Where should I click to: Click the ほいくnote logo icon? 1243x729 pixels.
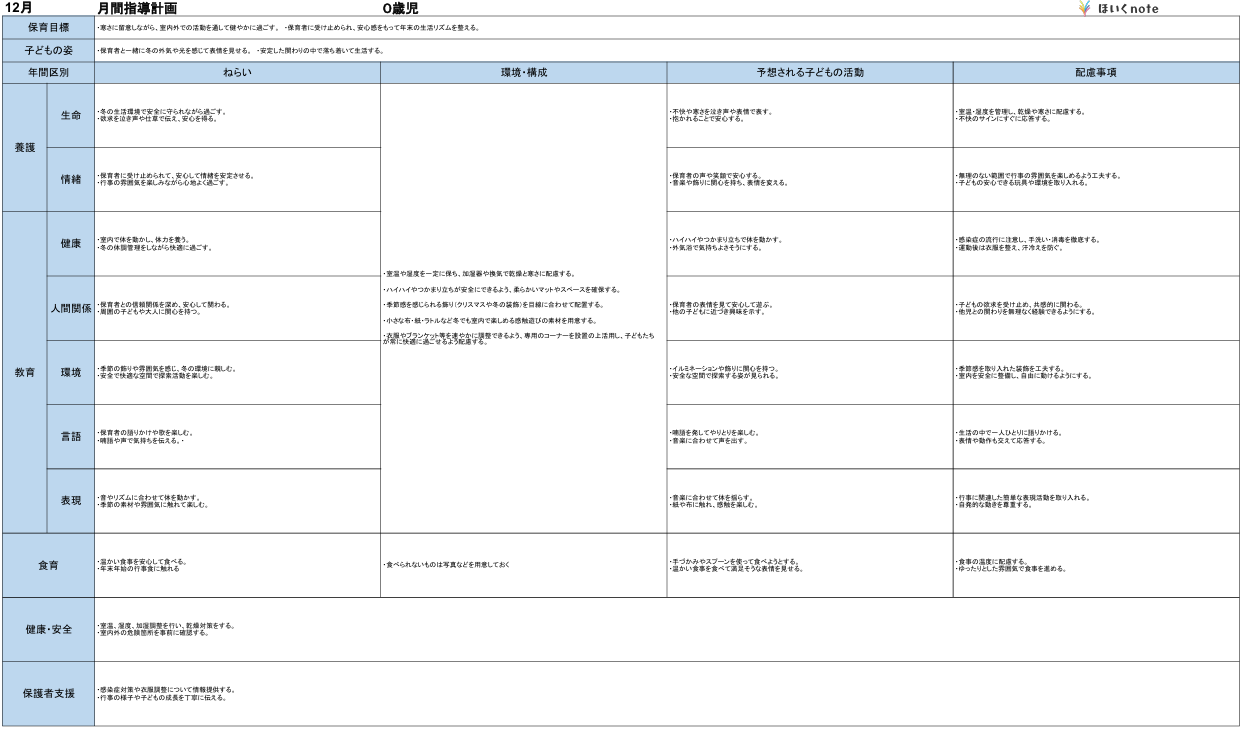point(1084,8)
